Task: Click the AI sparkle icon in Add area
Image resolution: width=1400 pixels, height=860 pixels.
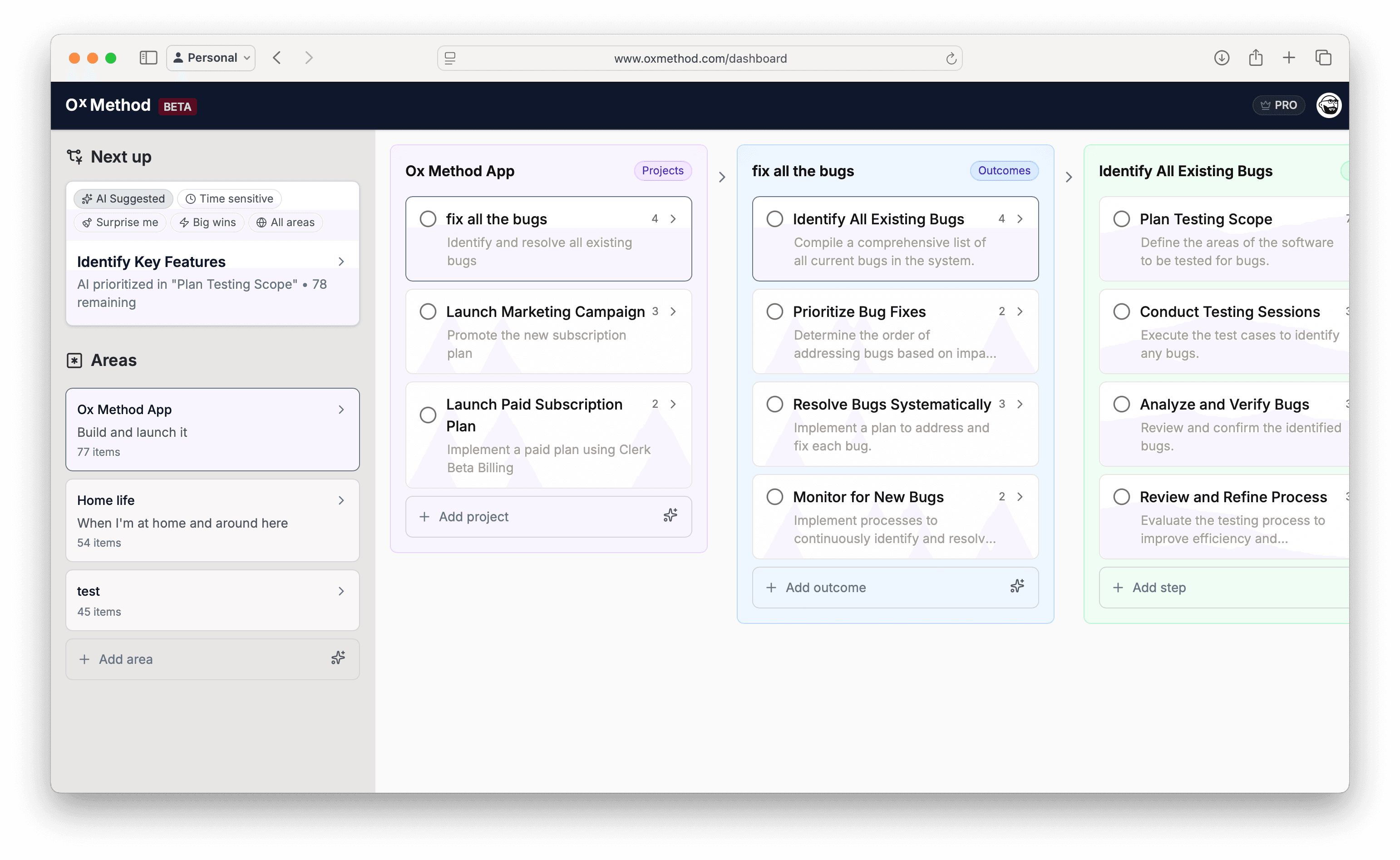Action: coord(338,658)
